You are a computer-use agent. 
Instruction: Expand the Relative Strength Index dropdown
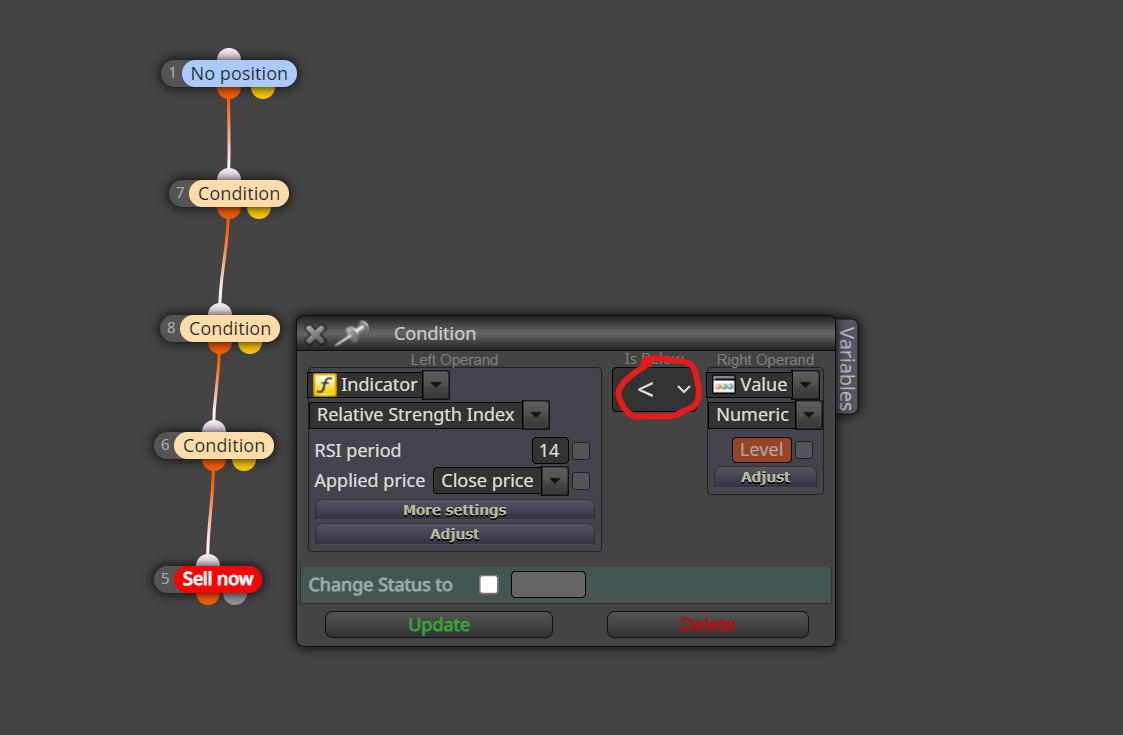tap(536, 415)
